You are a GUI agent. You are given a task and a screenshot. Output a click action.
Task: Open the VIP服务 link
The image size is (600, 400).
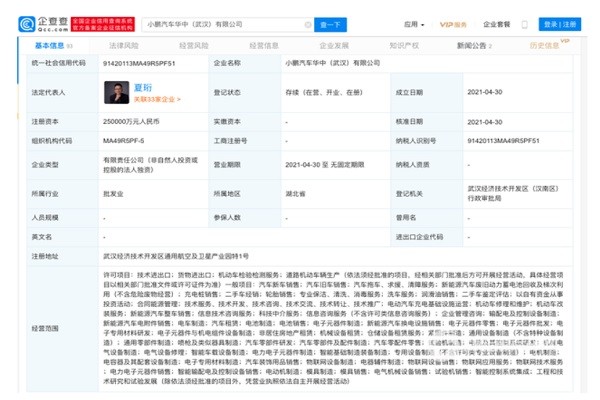click(x=453, y=24)
